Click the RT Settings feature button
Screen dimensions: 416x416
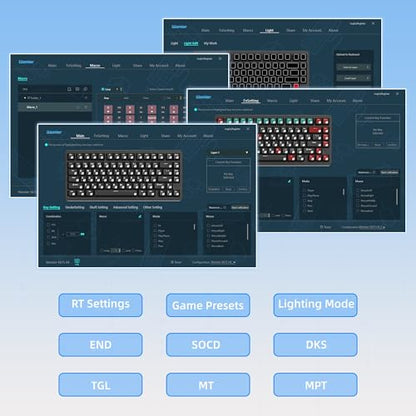tap(100, 305)
